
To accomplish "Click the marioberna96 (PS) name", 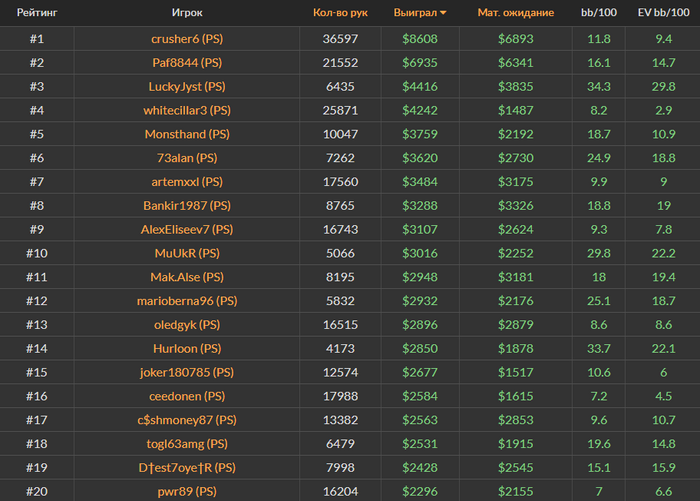I will tap(187, 301).
